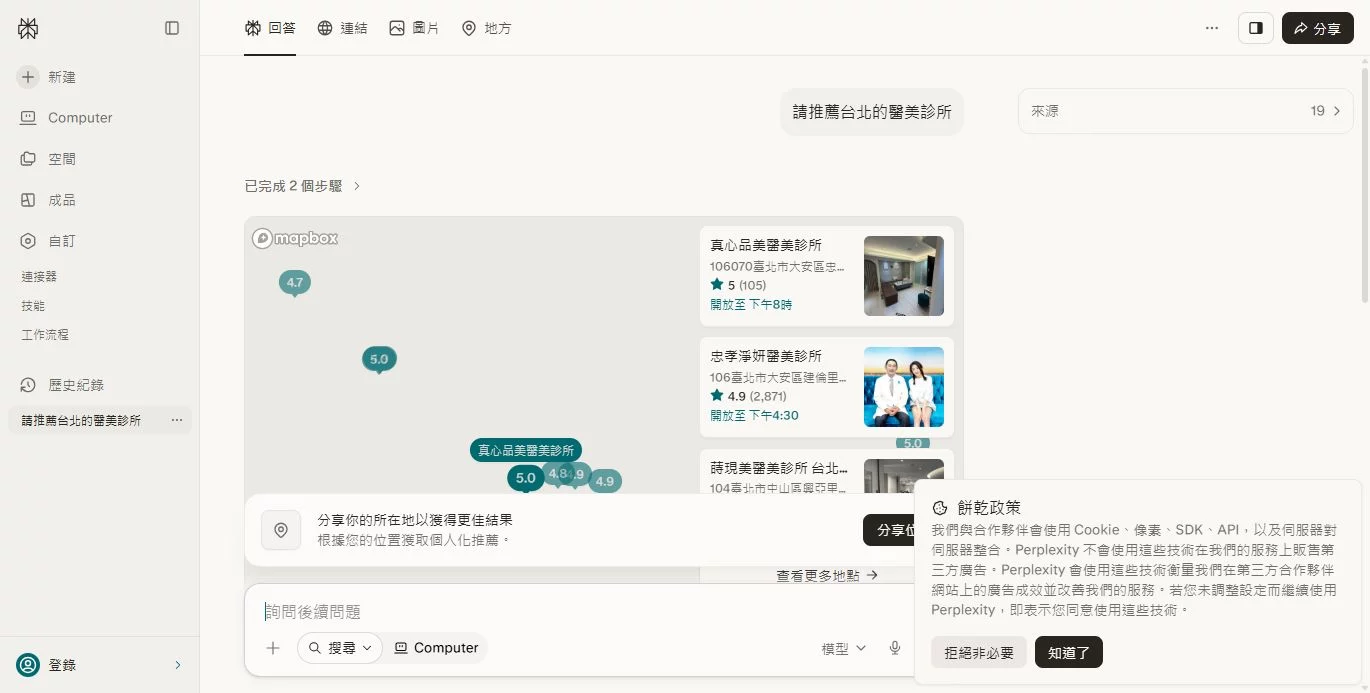
Task: Click the 真心品美醫美診所 room thumbnail
Action: point(904,276)
